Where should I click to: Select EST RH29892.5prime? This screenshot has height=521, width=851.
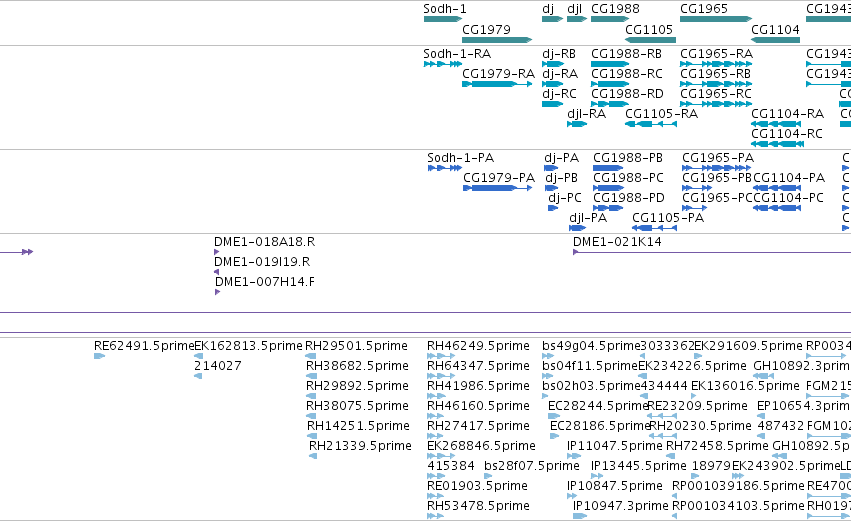pos(312,397)
